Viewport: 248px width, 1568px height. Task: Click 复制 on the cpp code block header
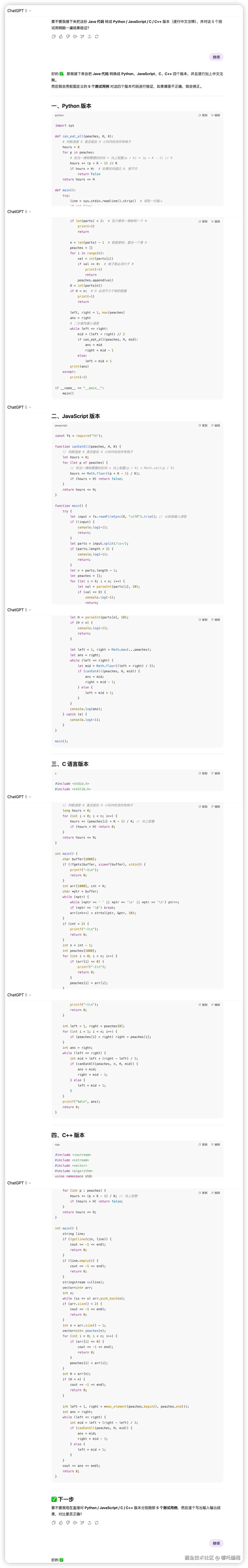203,1144
